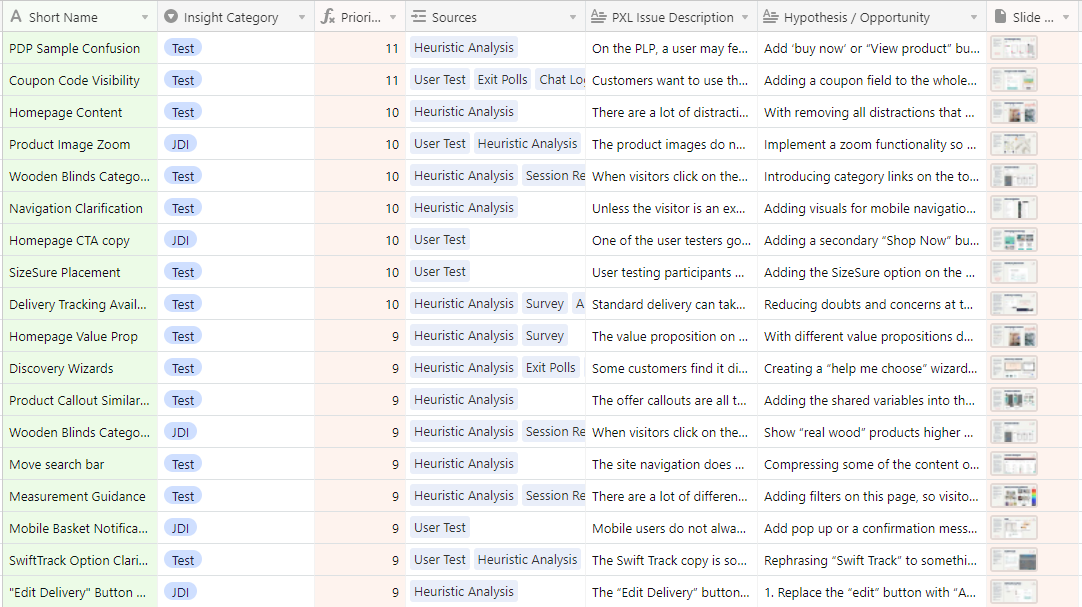Viewport: 1082px width, 607px height.
Task: Click Survey tag in Delivery Tracking row
Action: point(544,304)
